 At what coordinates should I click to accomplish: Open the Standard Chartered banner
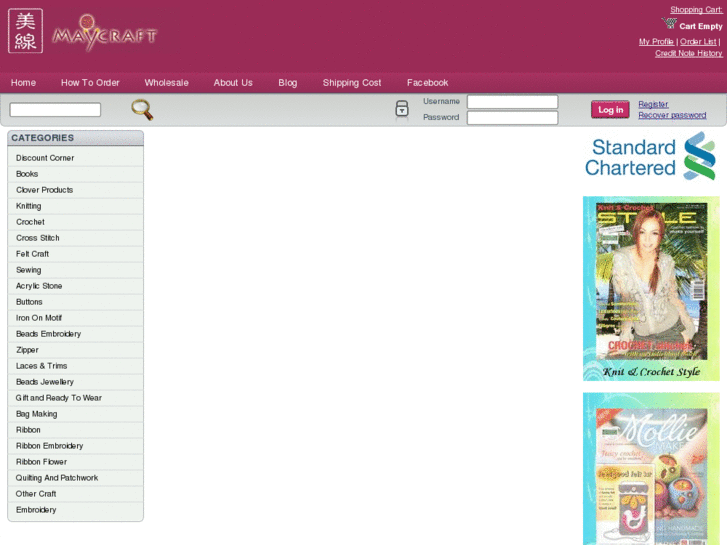tap(650, 156)
